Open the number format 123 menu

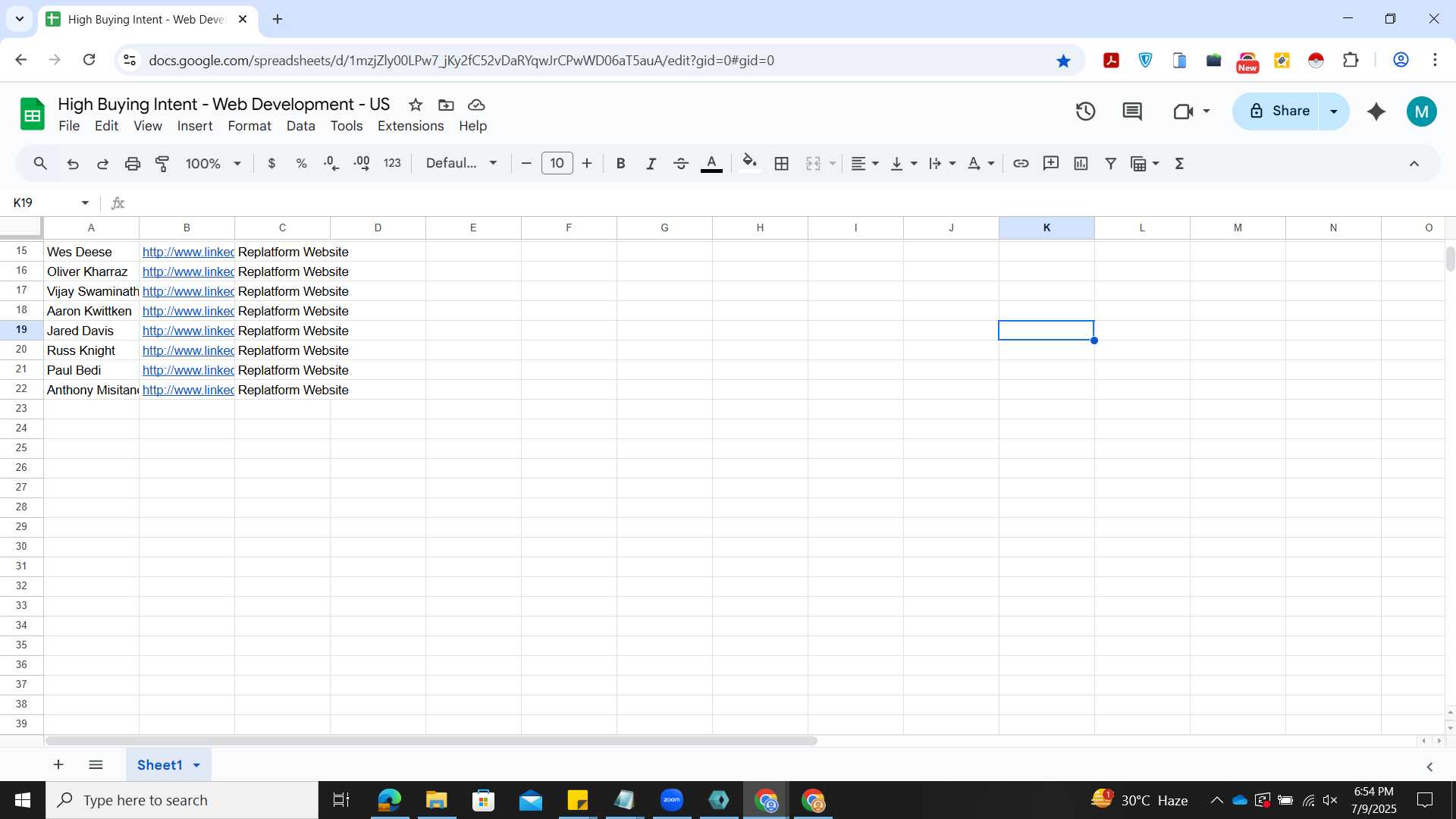pyautogui.click(x=392, y=163)
